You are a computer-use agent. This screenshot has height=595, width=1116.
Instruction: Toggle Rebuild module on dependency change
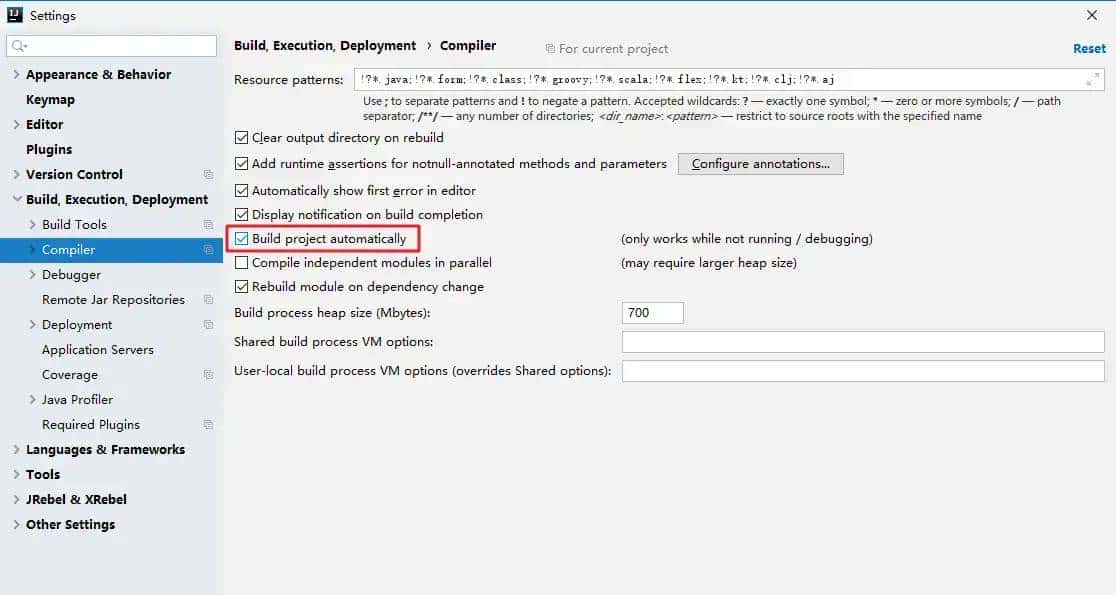click(x=241, y=287)
